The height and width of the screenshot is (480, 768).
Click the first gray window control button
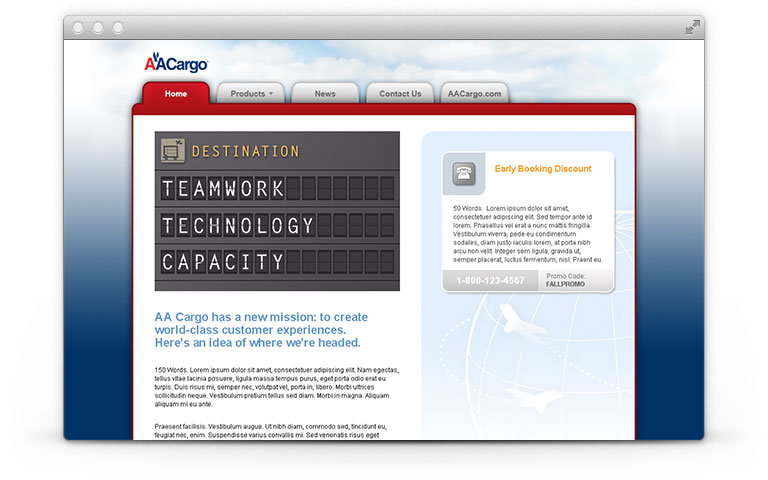tap(77, 27)
